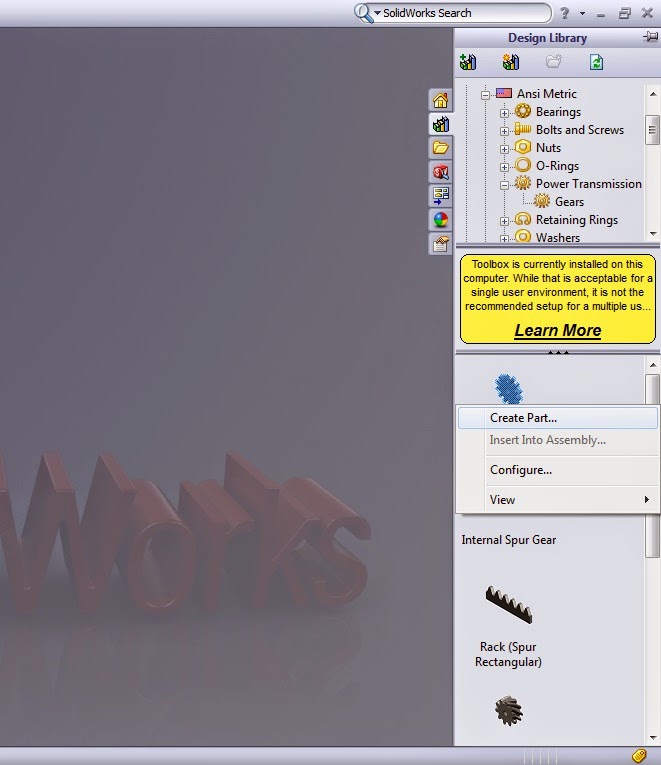Open the View Palette tab icon
Viewport: 661px width, 765px height.
tap(441, 196)
